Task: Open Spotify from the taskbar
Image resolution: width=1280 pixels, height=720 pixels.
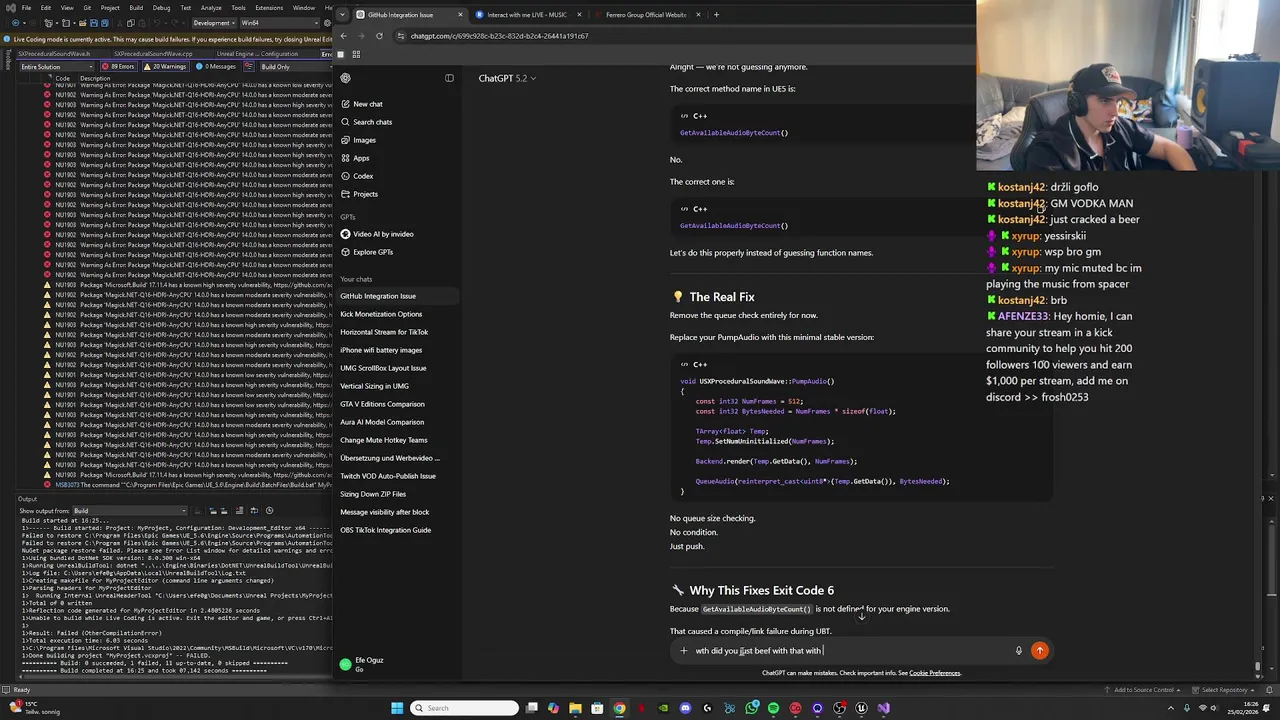Action: 773,708
